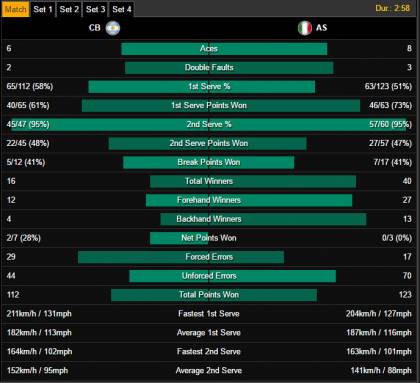420x383 pixels.
Task: Switch to the Set 4 tab
Action: coord(122,9)
